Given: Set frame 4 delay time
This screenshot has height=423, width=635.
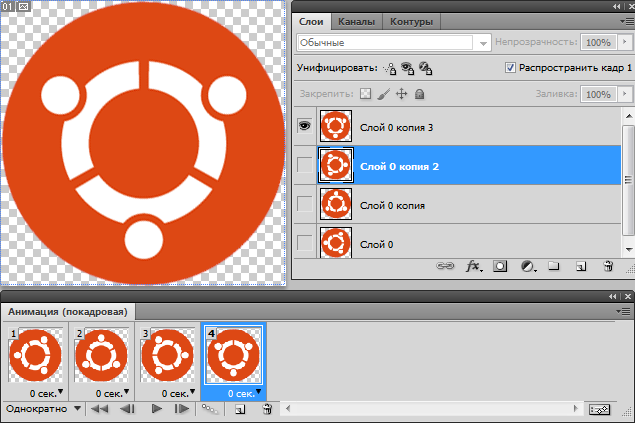Looking at the screenshot, I should [244, 393].
